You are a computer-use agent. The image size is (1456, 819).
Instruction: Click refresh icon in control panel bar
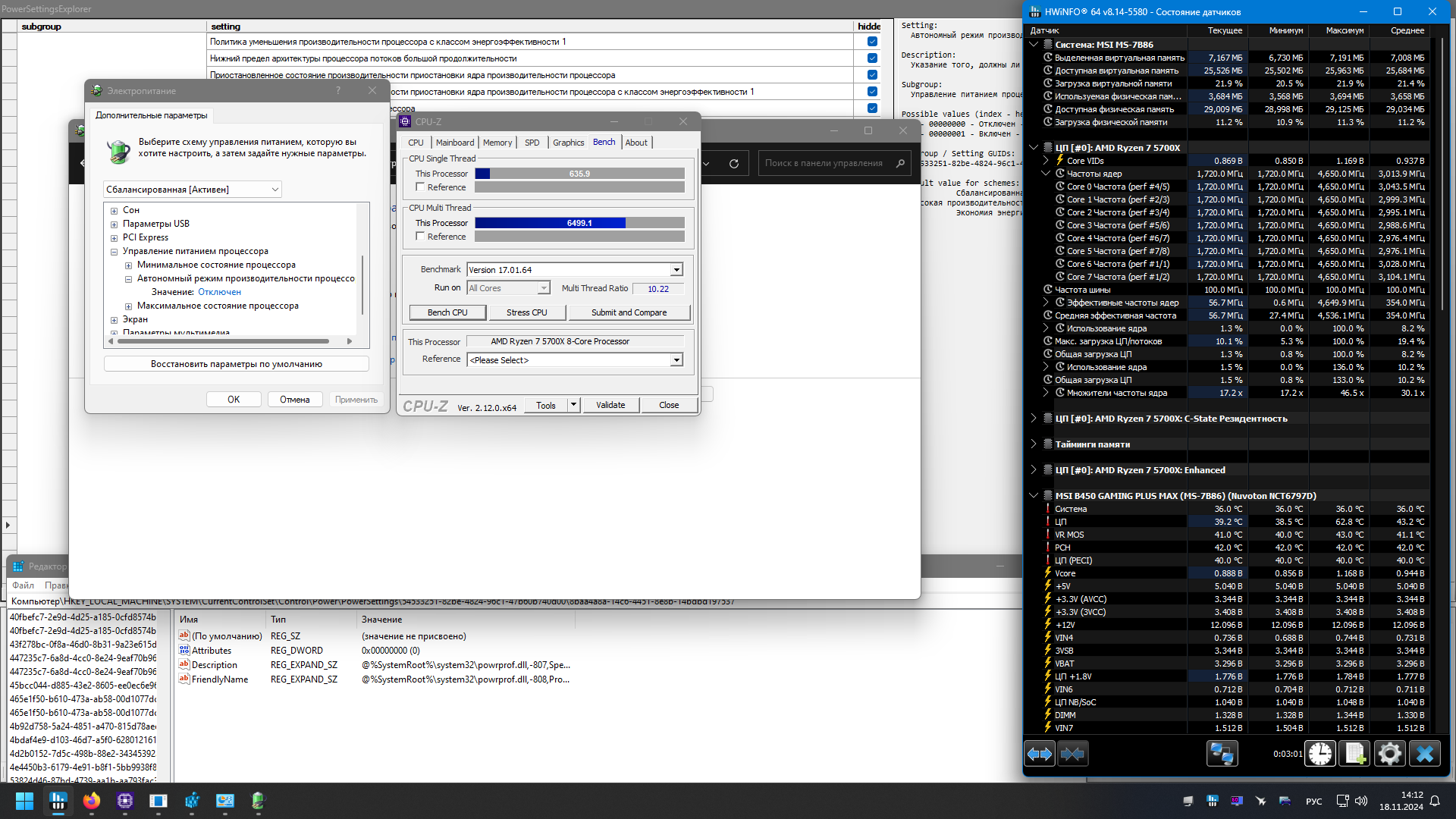click(733, 163)
